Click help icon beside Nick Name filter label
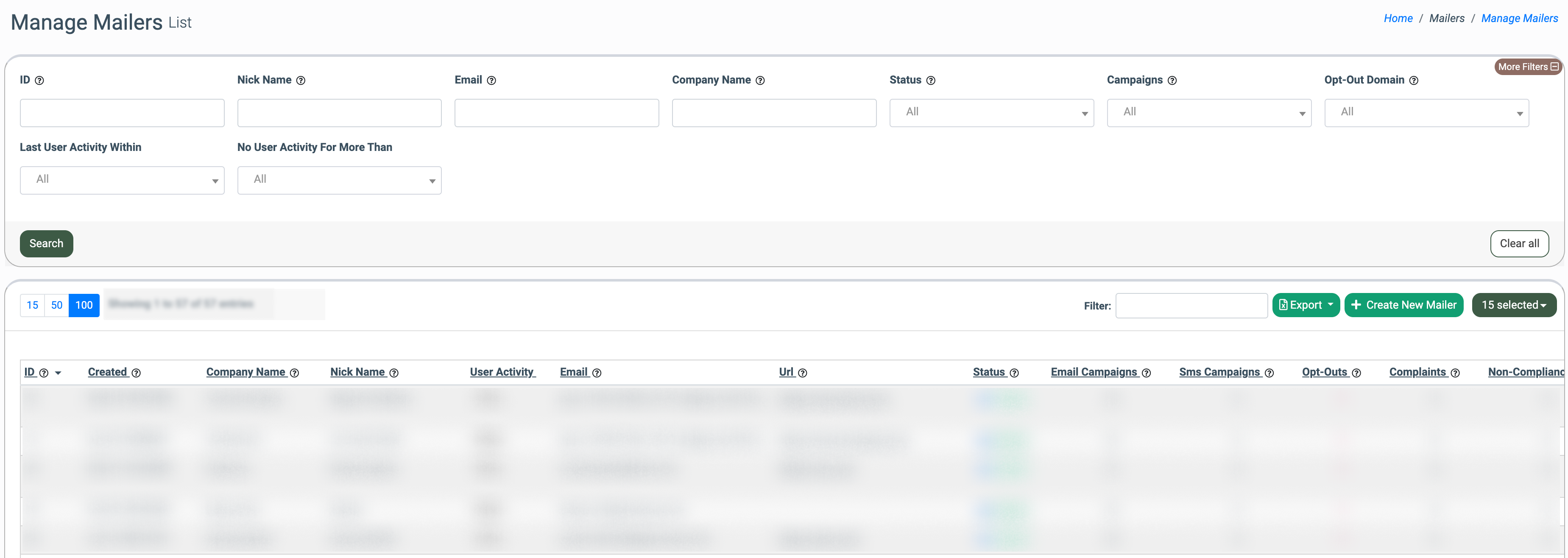Image resolution: width=1568 pixels, height=558 pixels. point(301,80)
